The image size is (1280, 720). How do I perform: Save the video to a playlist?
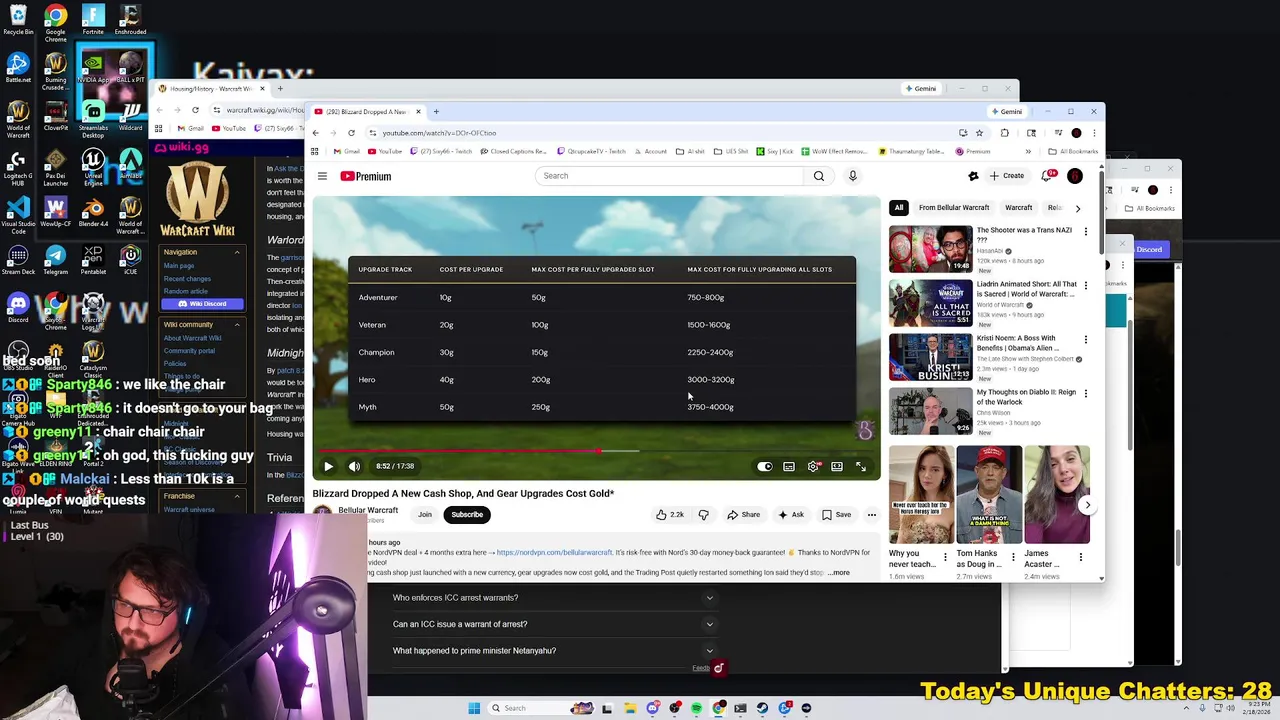pos(836,515)
